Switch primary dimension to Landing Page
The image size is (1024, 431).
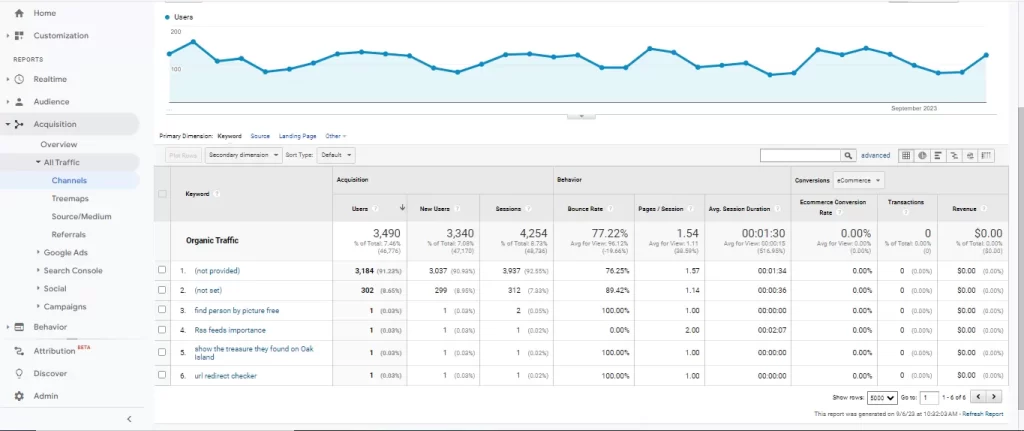click(297, 135)
